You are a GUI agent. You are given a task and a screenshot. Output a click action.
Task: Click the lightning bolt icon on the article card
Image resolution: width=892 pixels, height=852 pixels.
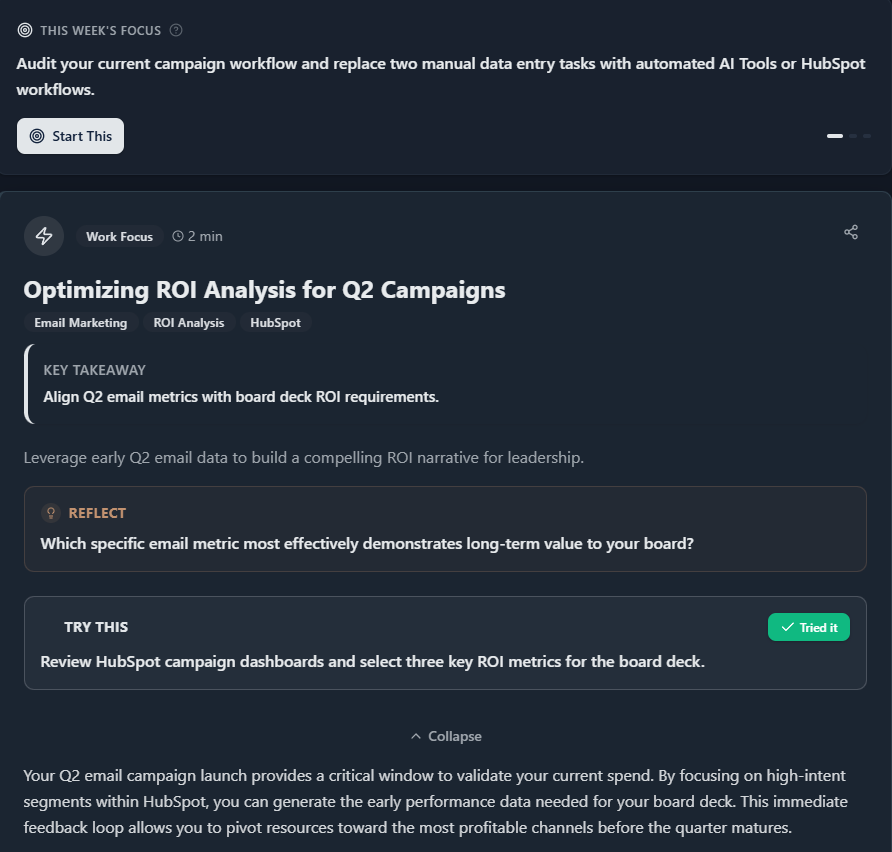click(44, 236)
